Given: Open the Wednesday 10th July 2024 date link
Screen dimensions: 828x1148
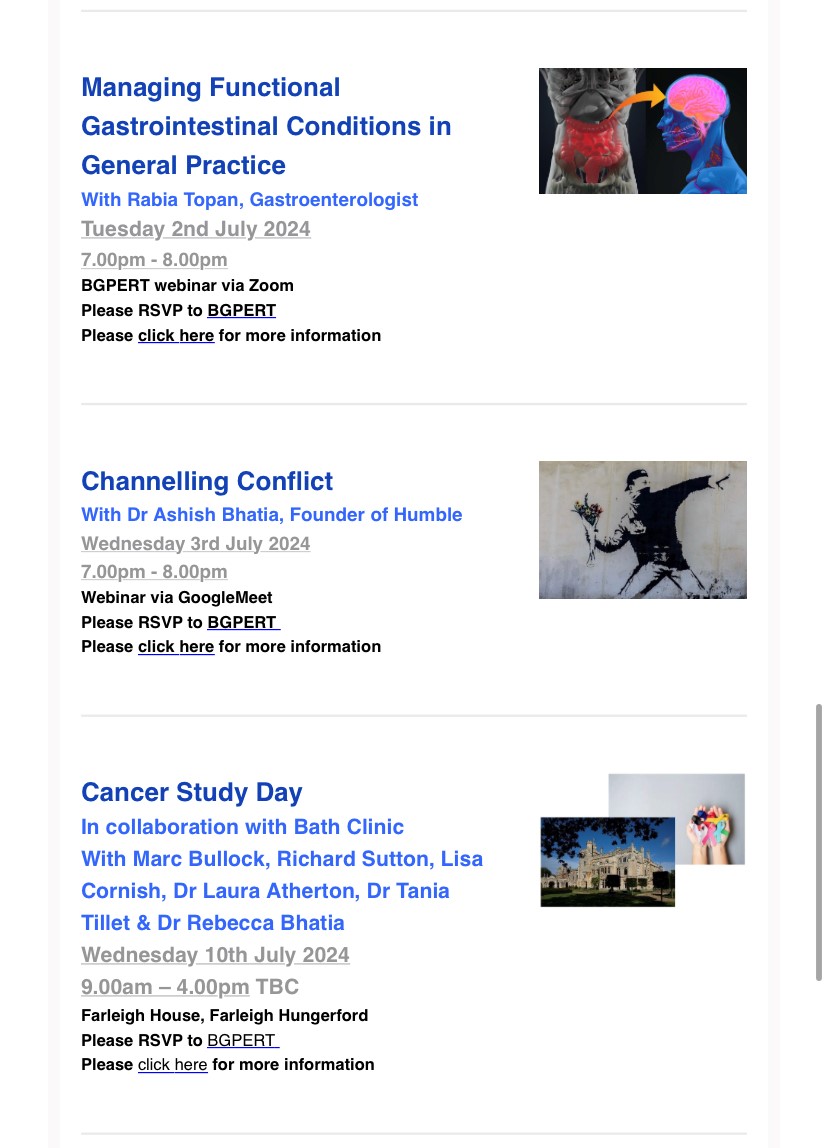Looking at the screenshot, I should [215, 955].
